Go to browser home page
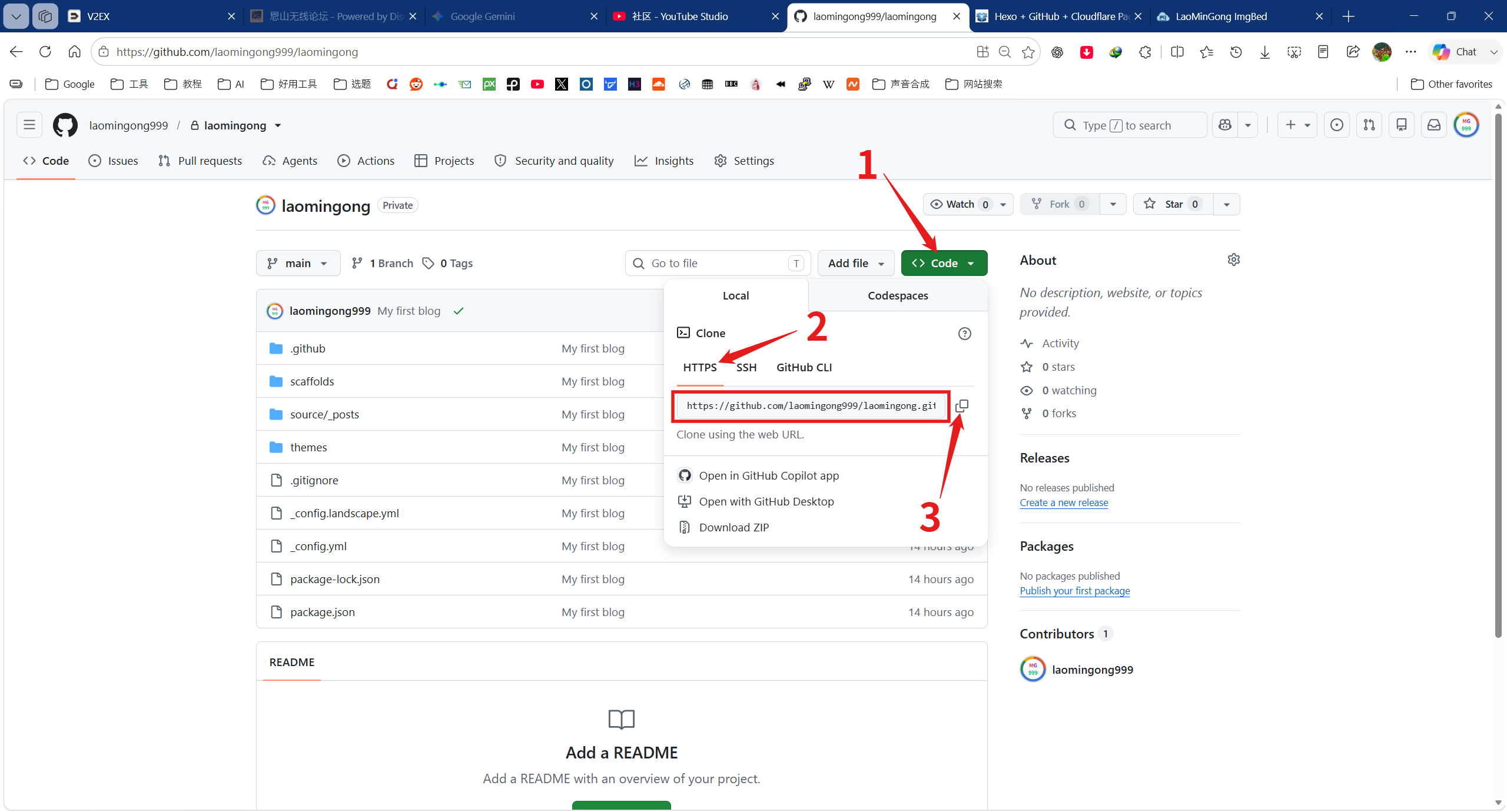Viewport: 1507px width, 812px height. [74, 52]
